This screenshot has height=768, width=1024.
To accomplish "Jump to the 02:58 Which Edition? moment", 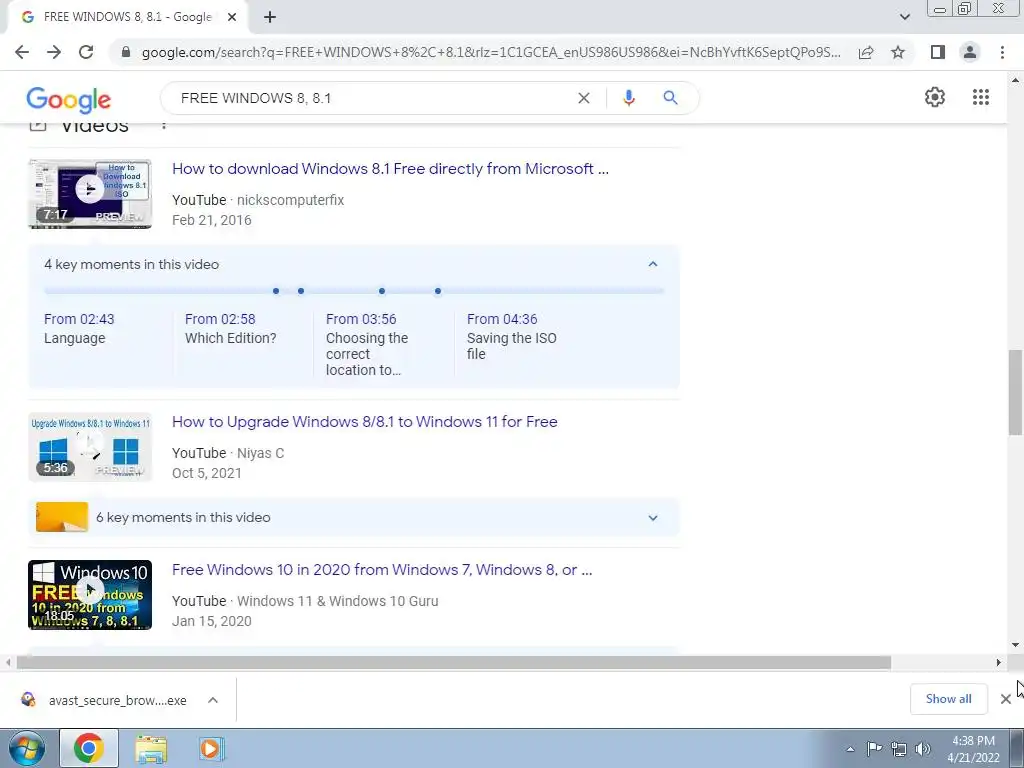I will (x=231, y=328).
